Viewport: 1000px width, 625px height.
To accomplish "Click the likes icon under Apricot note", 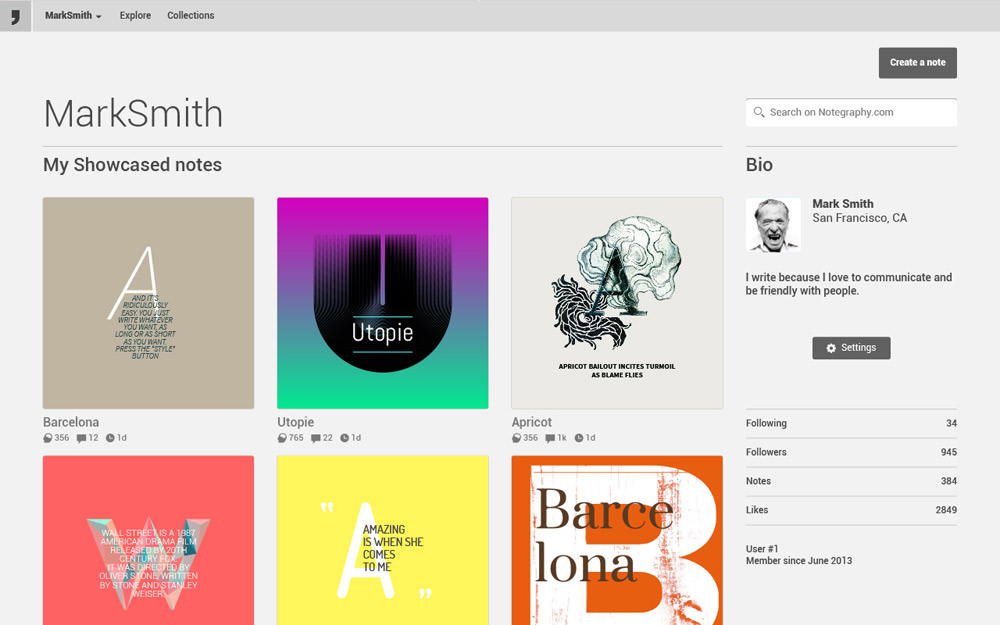I will click(x=516, y=438).
